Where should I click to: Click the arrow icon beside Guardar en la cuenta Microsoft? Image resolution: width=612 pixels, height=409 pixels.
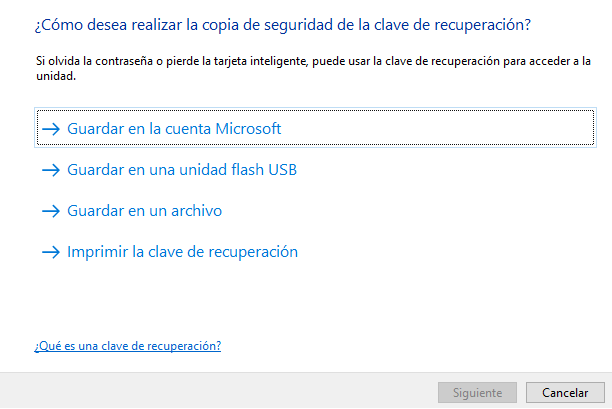tap(51, 129)
